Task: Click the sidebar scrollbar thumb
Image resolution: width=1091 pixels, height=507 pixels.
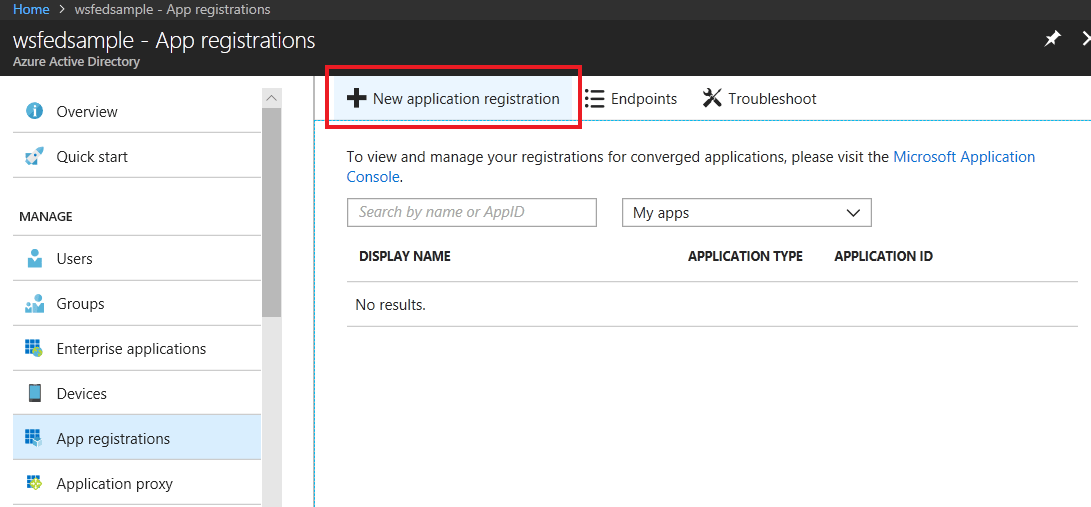Action: point(271,212)
